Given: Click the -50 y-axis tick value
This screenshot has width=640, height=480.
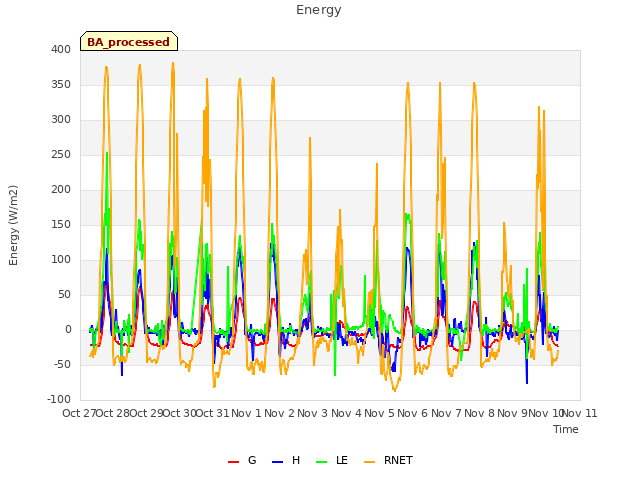Looking at the screenshot, I should pos(62,364).
